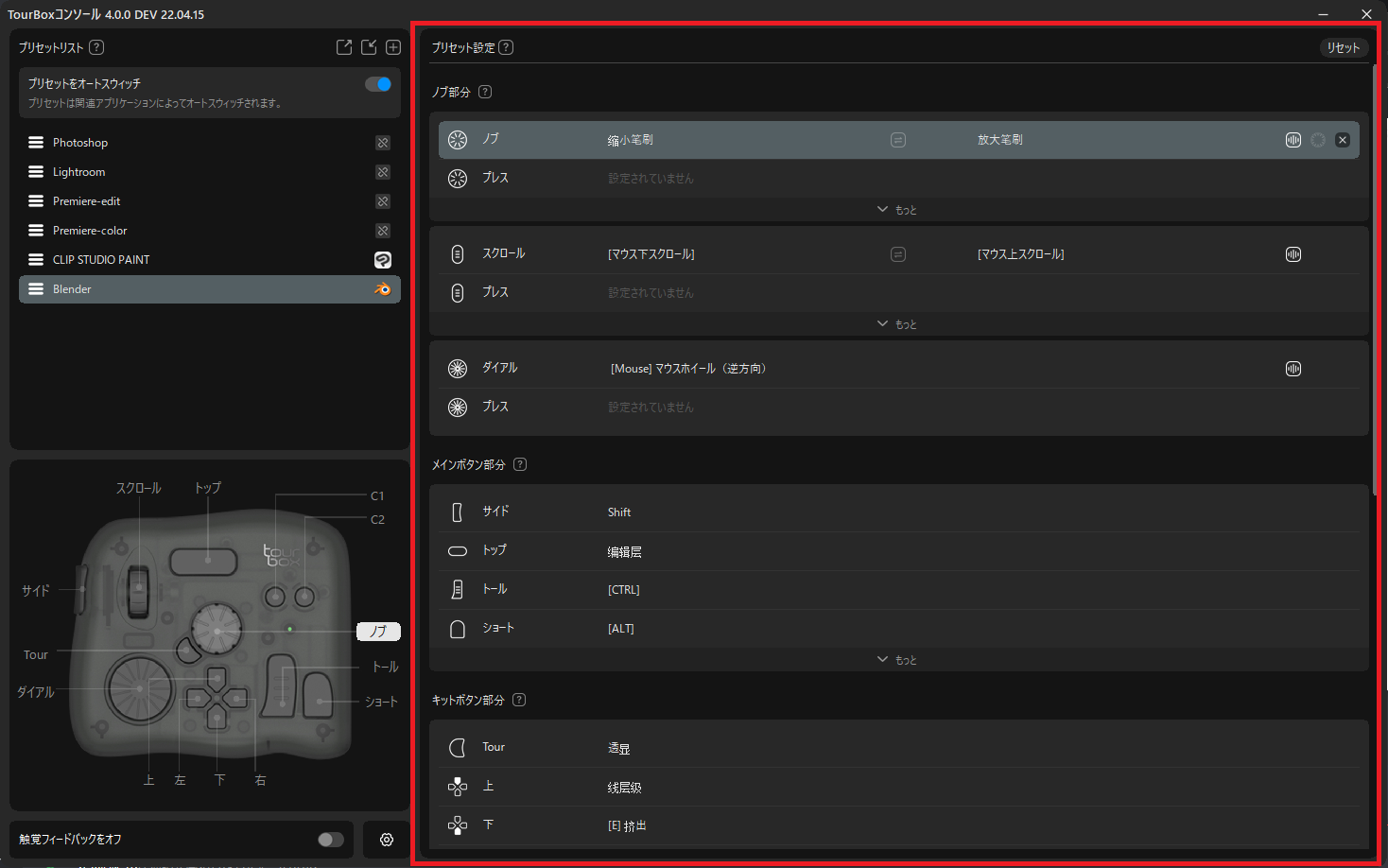Expand もっと under the メインボタン section
The width and height of the screenshot is (1388, 868).
pyautogui.click(x=897, y=660)
